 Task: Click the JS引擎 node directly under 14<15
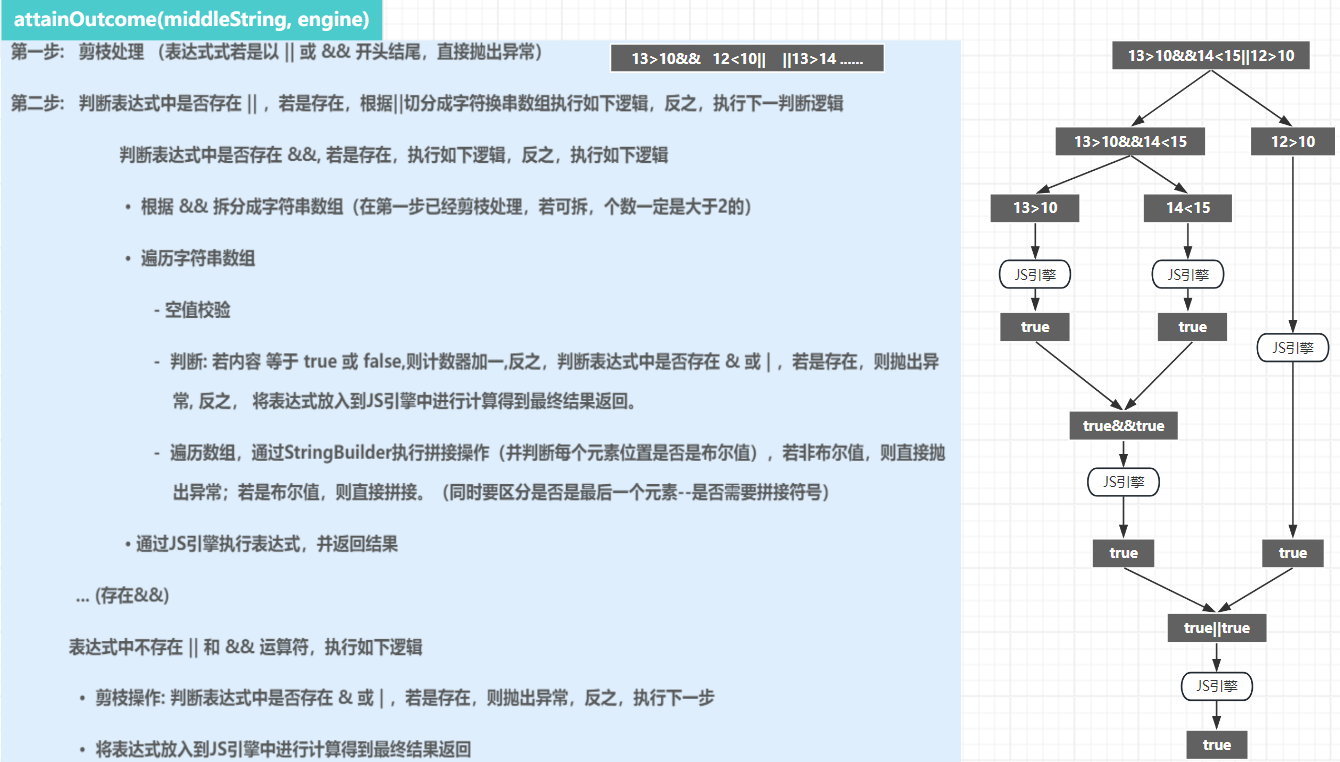click(1188, 274)
